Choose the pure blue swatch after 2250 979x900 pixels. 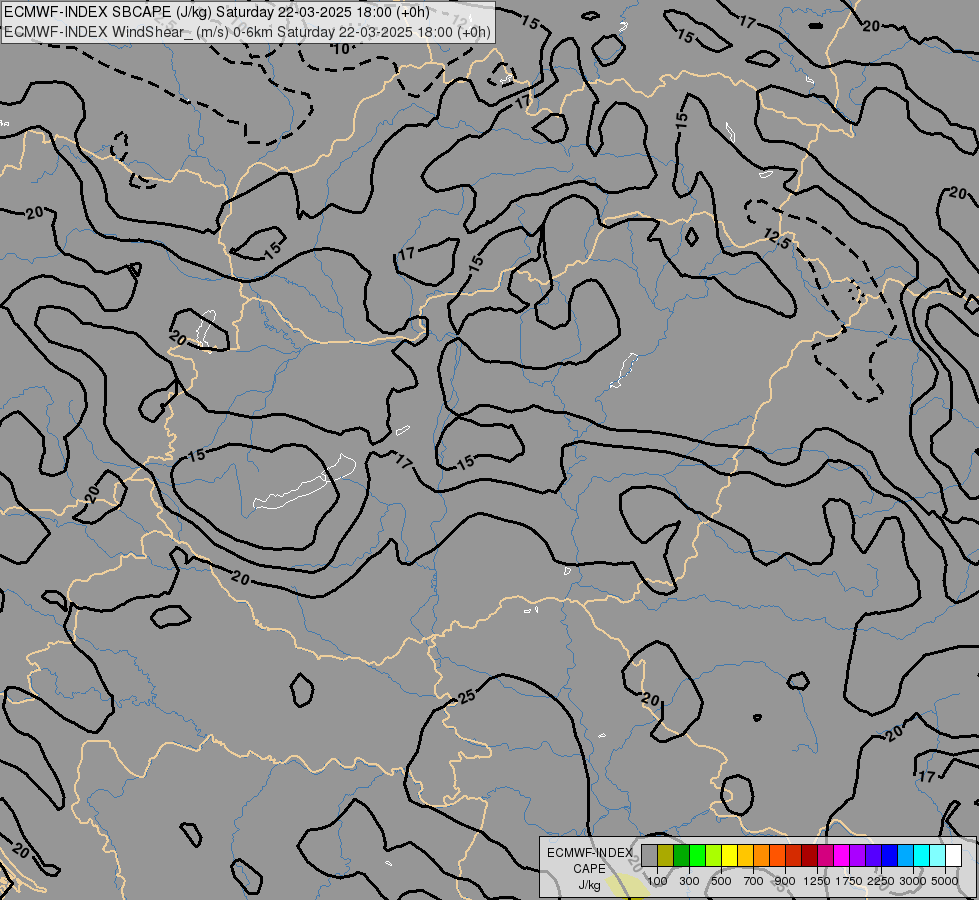click(890, 855)
